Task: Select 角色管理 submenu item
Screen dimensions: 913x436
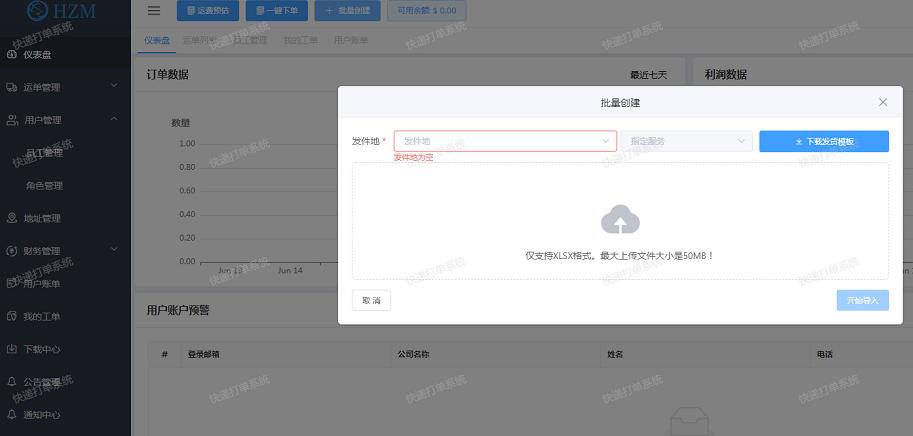Action: 44,185
